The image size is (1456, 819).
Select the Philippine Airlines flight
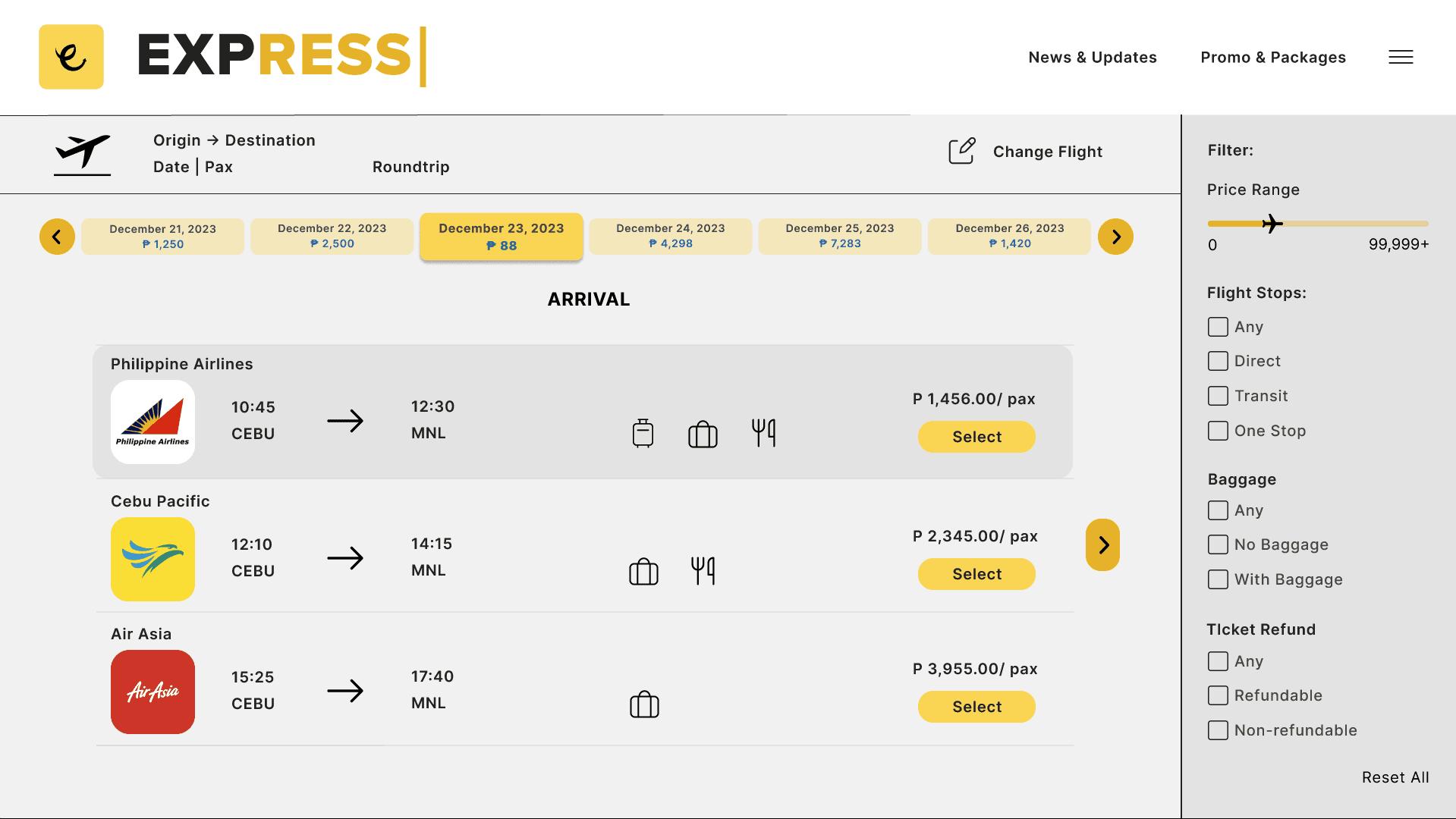[976, 437]
